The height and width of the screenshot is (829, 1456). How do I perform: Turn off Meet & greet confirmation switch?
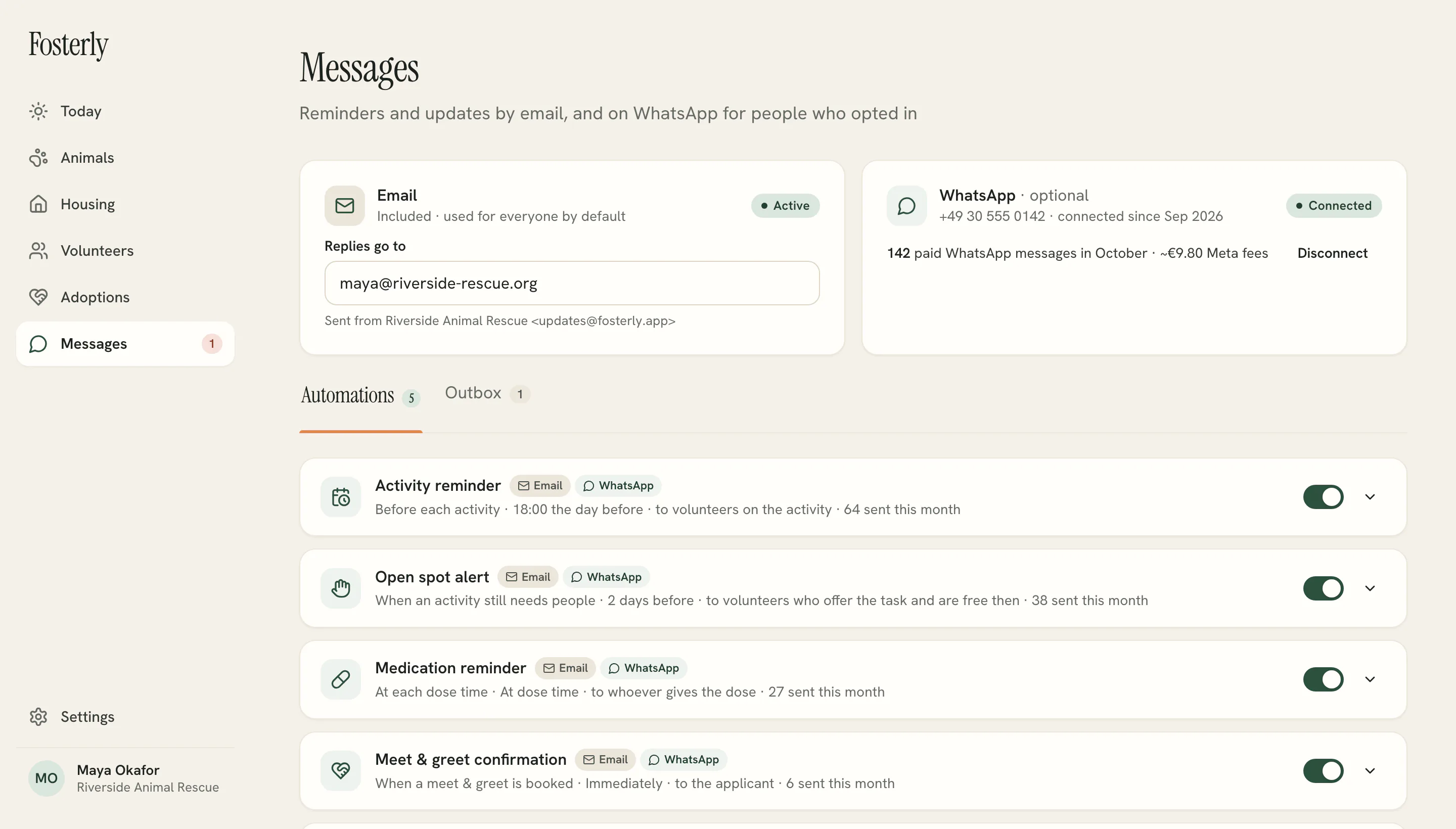(x=1324, y=771)
